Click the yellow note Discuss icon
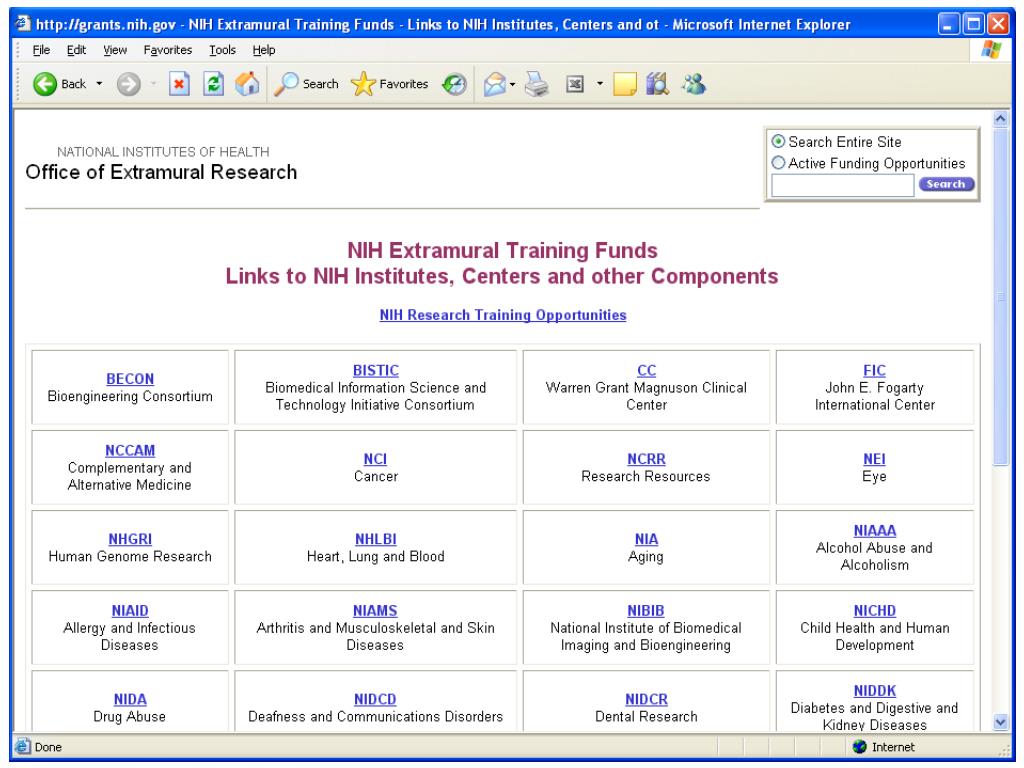Image resolution: width=1024 pixels, height=768 pixels. (625, 84)
